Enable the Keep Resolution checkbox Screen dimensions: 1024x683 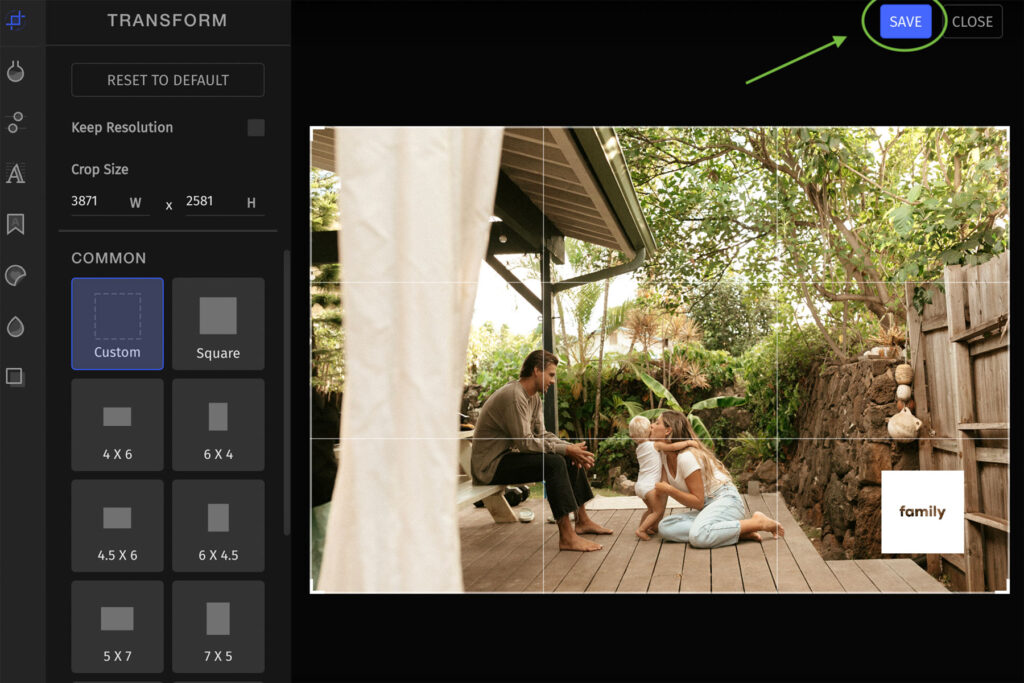click(256, 127)
